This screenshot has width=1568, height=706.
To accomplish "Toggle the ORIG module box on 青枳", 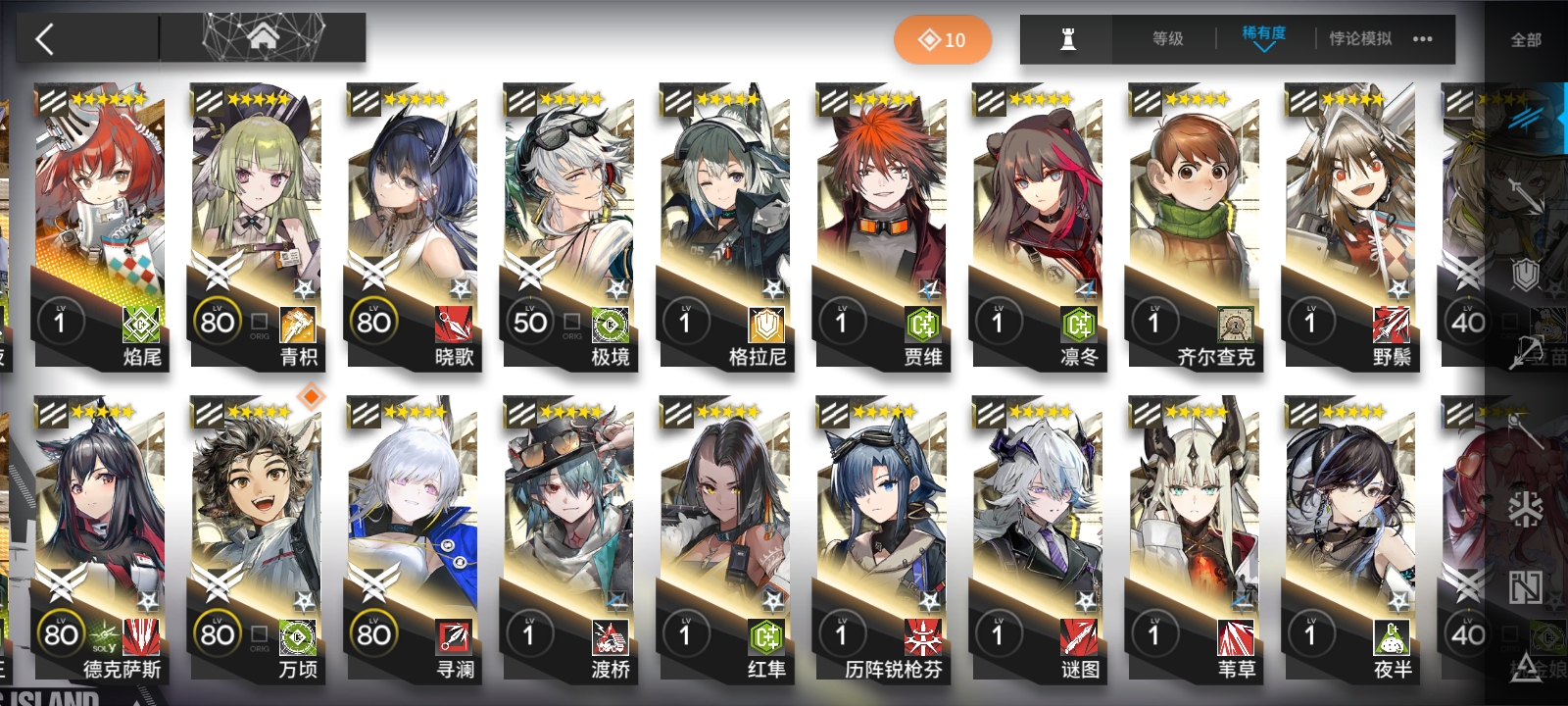I will tap(259, 323).
